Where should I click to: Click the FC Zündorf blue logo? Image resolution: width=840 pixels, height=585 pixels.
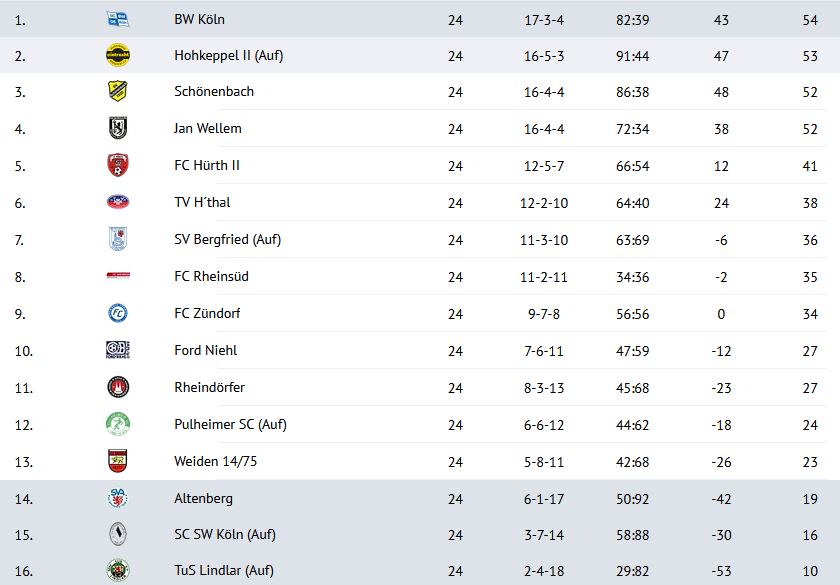(118, 313)
